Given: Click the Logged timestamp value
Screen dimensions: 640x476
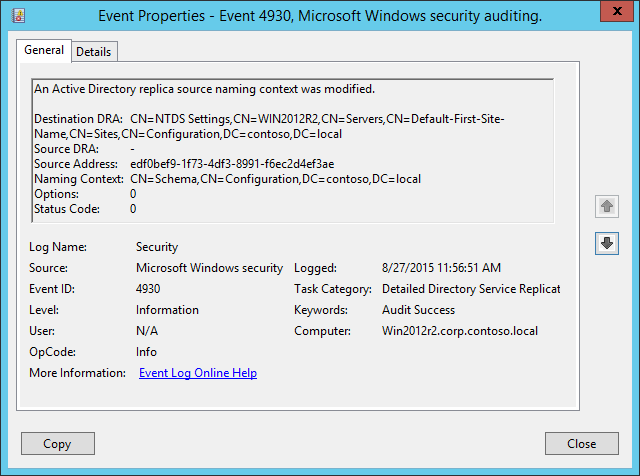Looking at the screenshot, I should click(x=441, y=268).
